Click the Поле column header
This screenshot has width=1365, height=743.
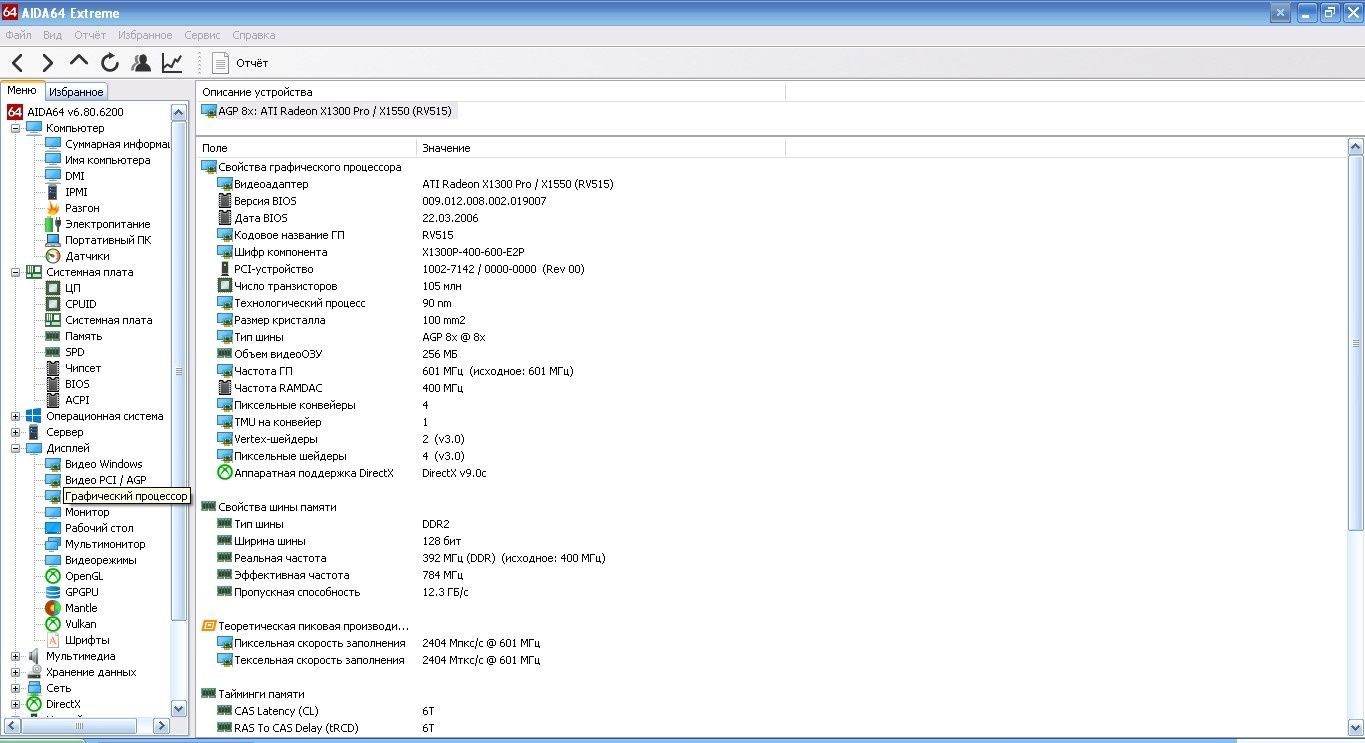pos(306,148)
